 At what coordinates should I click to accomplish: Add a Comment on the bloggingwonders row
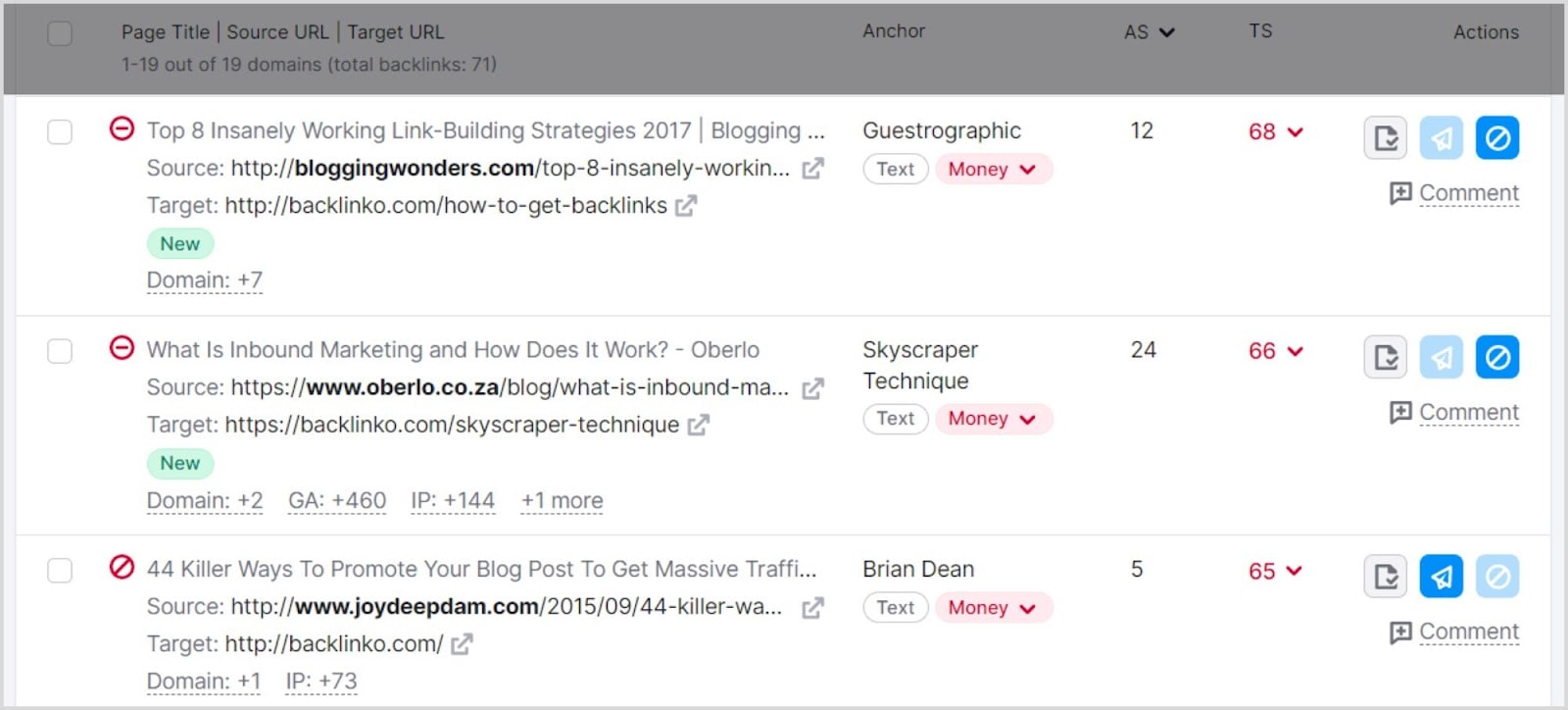click(x=1455, y=193)
